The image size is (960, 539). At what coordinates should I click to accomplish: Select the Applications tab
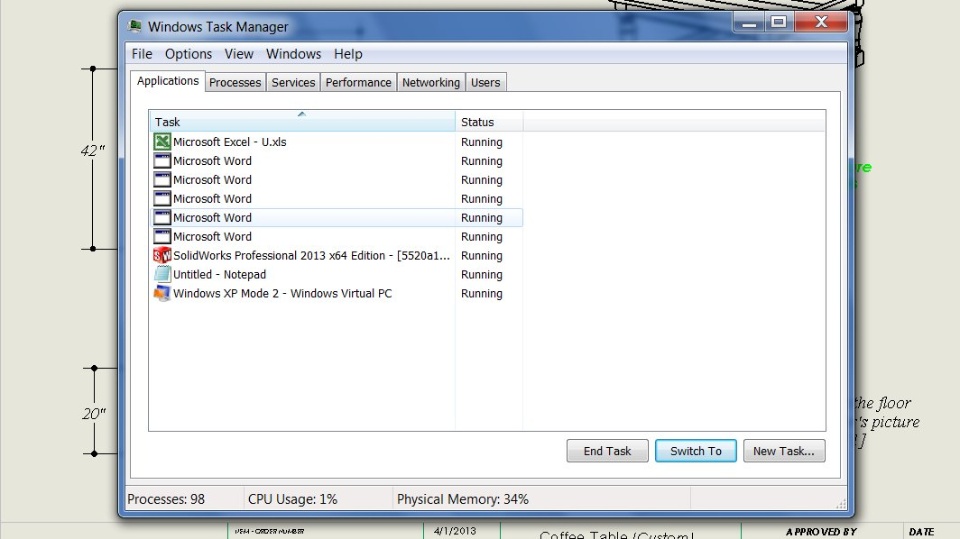click(x=168, y=81)
